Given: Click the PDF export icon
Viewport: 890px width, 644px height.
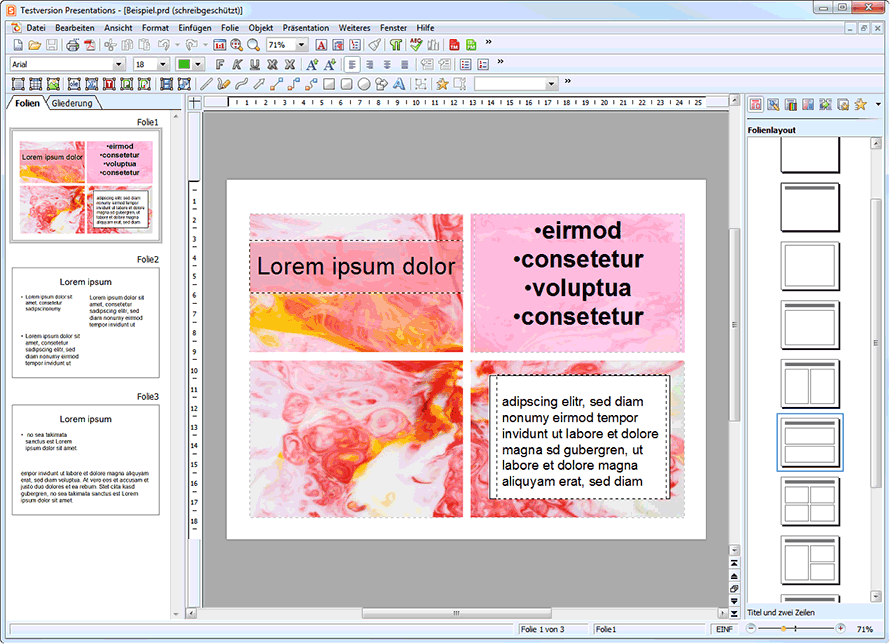Looking at the screenshot, I should pyautogui.click(x=89, y=45).
